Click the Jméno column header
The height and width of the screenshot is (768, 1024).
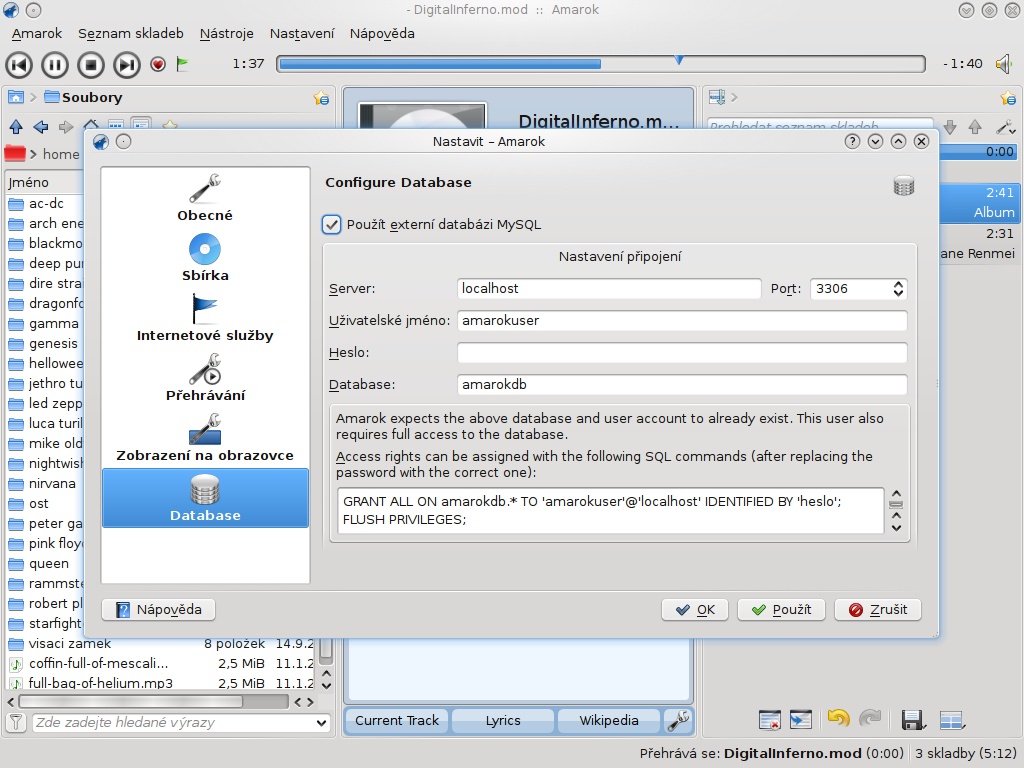click(44, 182)
